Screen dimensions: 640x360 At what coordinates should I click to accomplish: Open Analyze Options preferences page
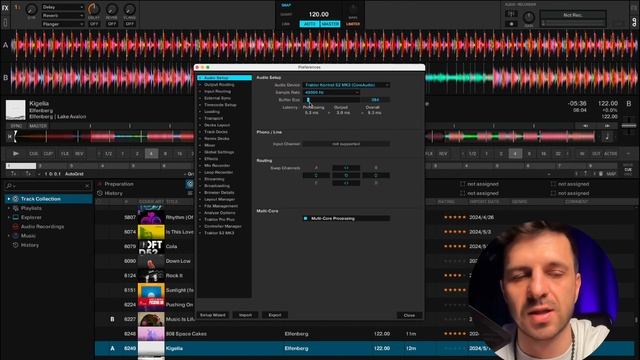pyautogui.click(x=220, y=213)
